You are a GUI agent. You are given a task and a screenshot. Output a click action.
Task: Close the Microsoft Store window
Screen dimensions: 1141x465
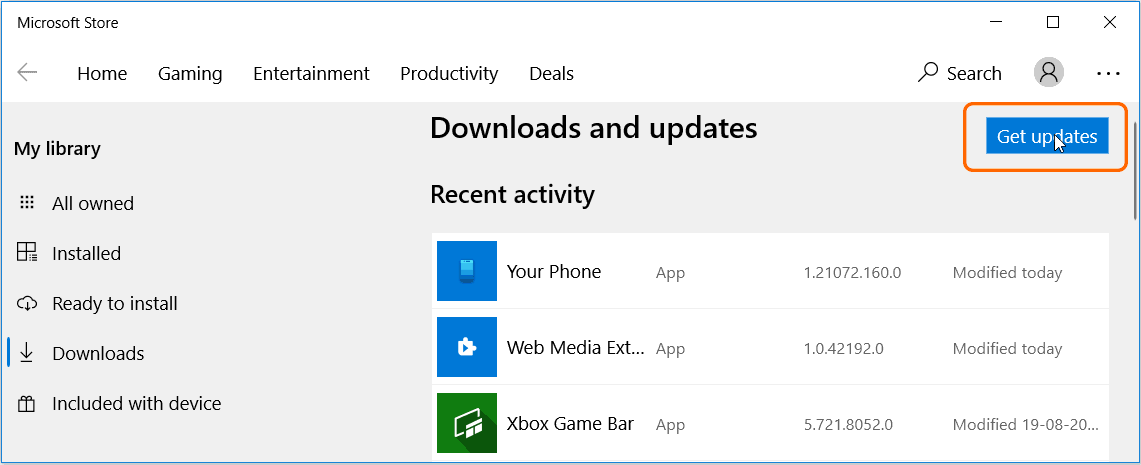point(1110,23)
